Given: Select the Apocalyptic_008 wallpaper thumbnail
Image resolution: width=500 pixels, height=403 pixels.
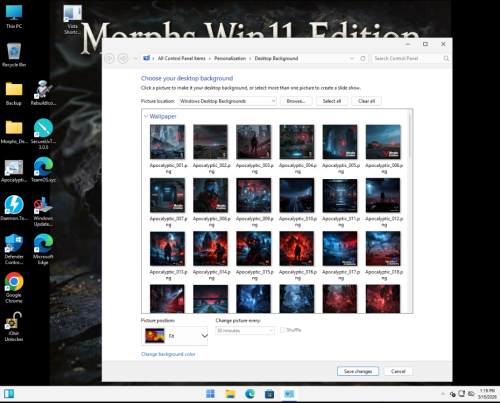Looking at the screenshot, I should tap(211, 195).
